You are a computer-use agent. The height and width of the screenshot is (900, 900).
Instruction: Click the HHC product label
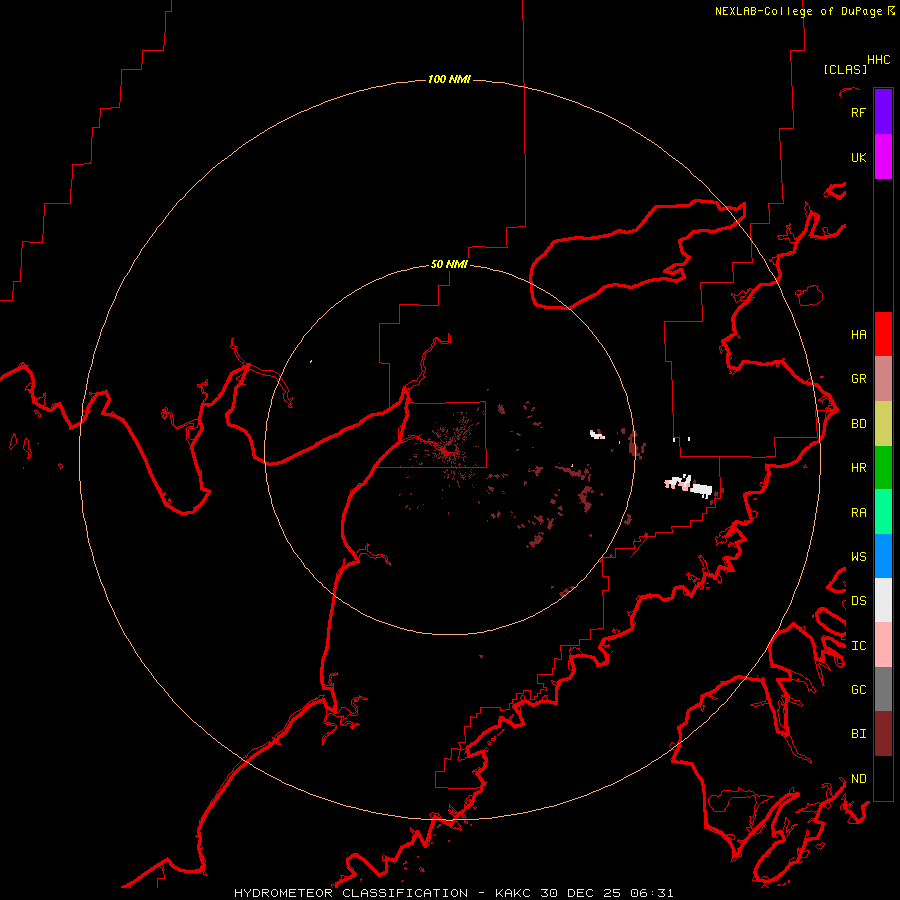pos(879,60)
